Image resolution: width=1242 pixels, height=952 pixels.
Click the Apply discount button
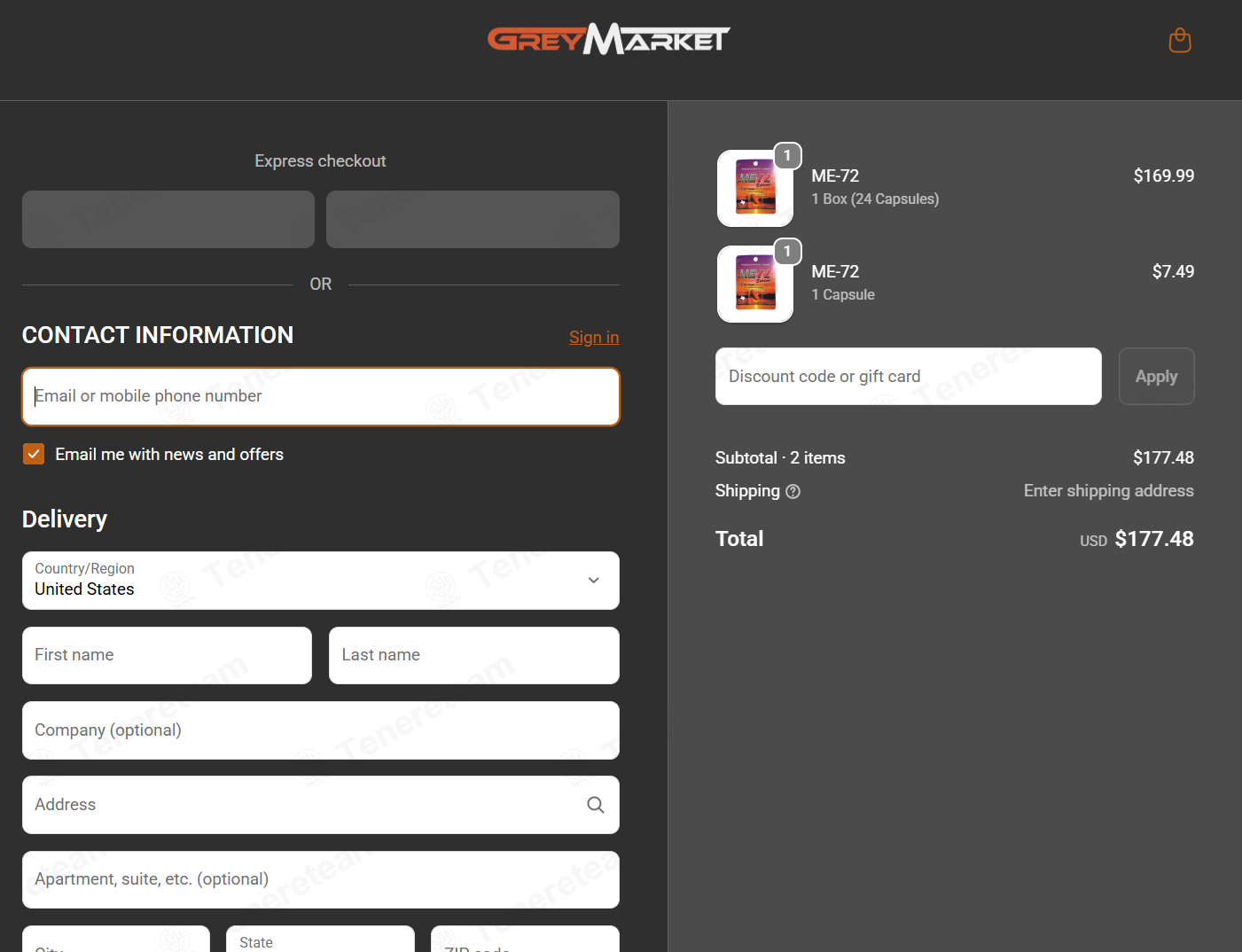tap(1156, 376)
